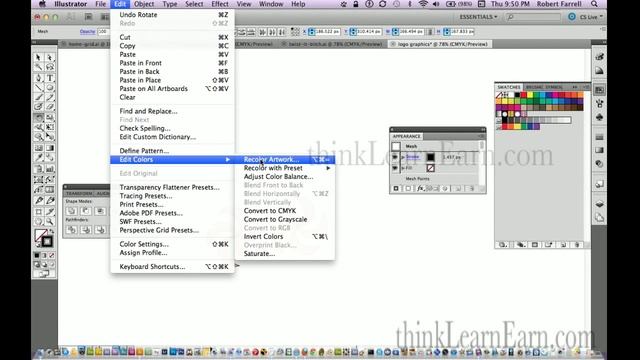
Task: Select the Pencil tool
Action: (49, 97)
